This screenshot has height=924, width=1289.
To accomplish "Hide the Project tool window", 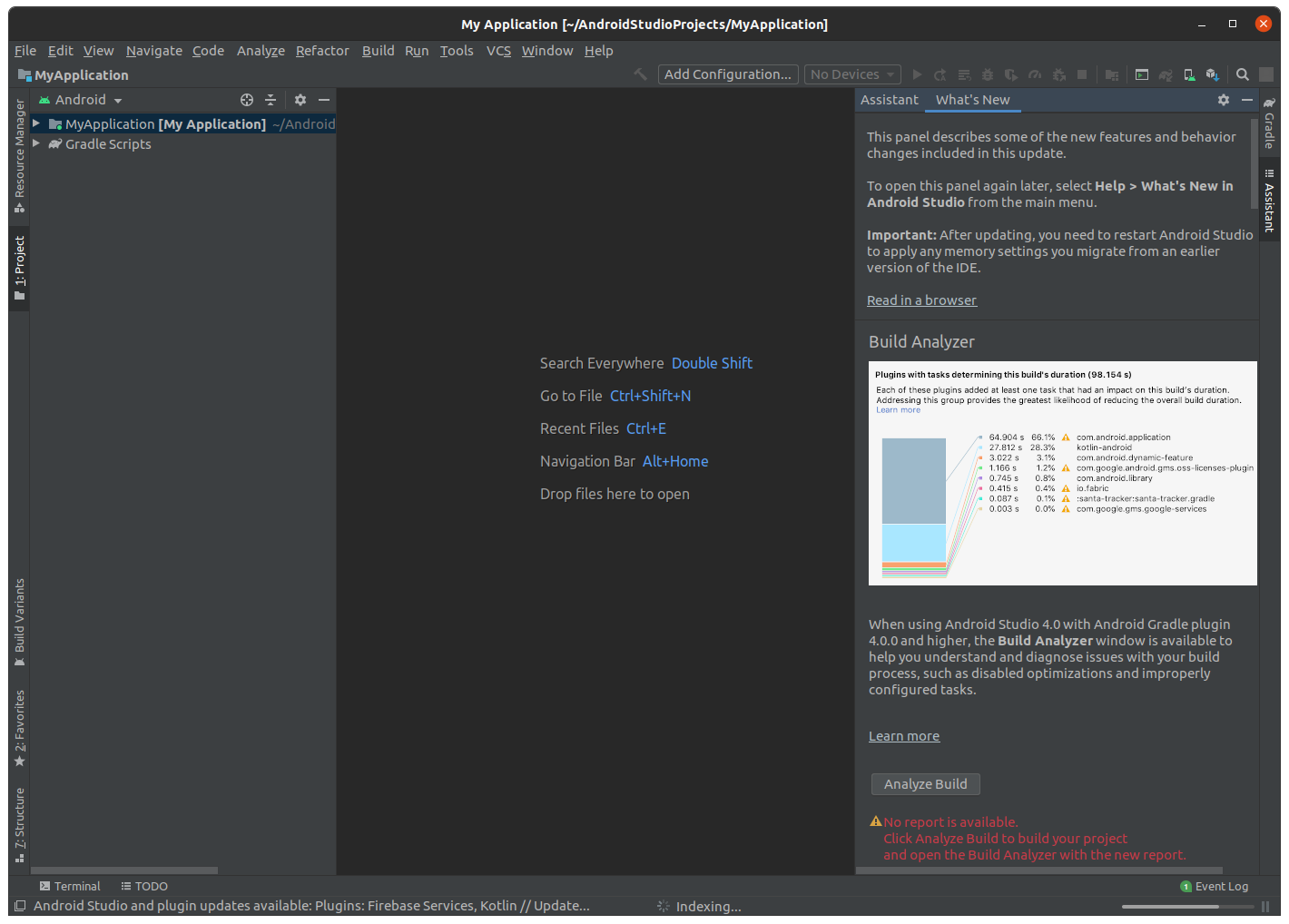I will click(324, 100).
